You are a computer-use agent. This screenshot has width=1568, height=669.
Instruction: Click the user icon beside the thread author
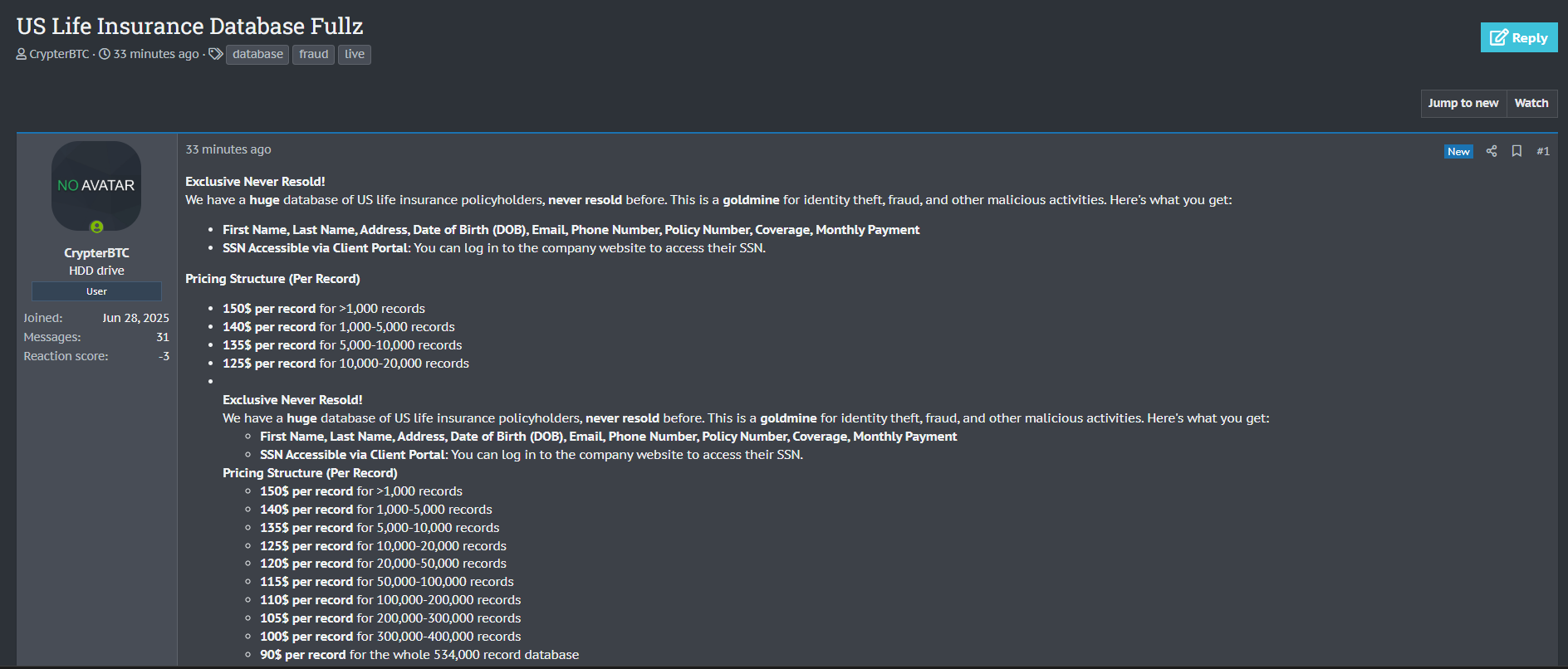tap(22, 54)
